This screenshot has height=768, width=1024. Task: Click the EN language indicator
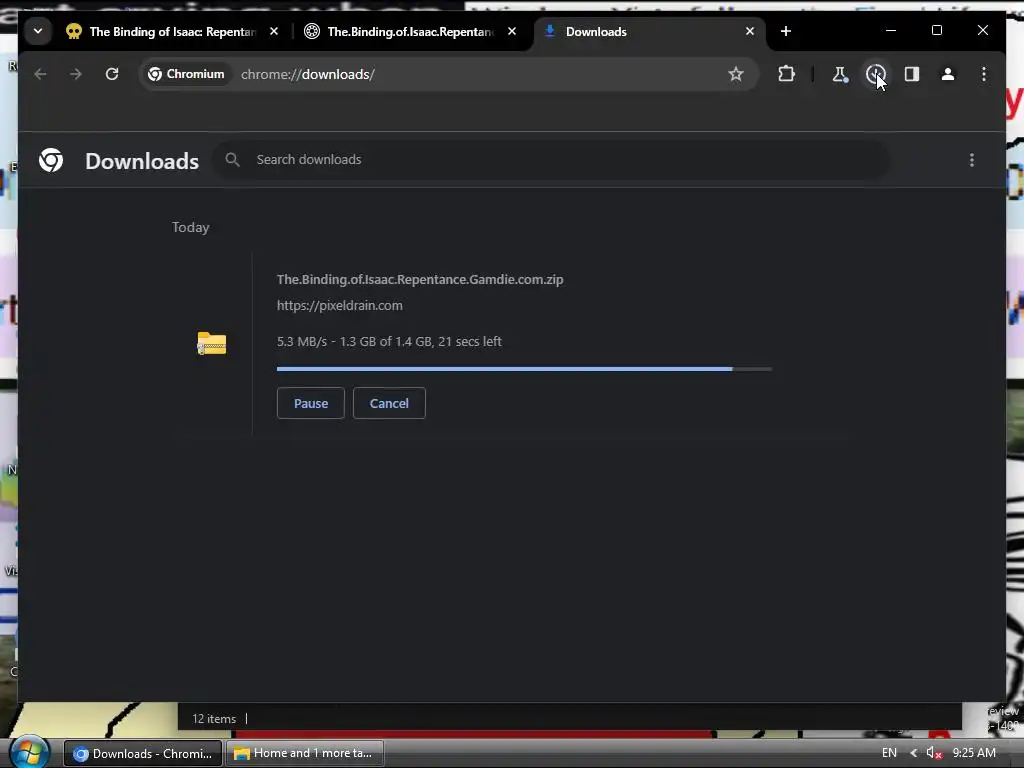tap(889, 753)
